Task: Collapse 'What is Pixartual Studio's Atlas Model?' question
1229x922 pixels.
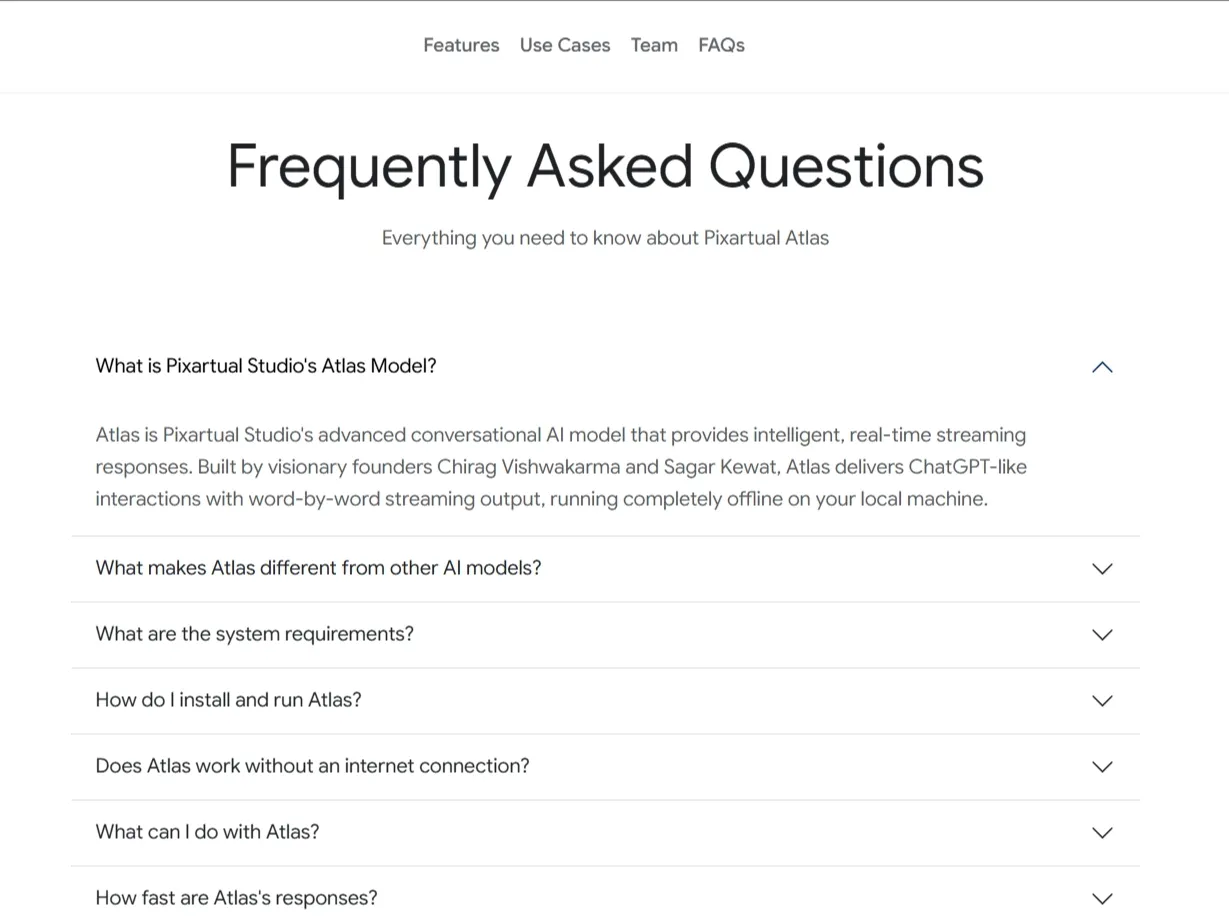Action: tap(266, 366)
